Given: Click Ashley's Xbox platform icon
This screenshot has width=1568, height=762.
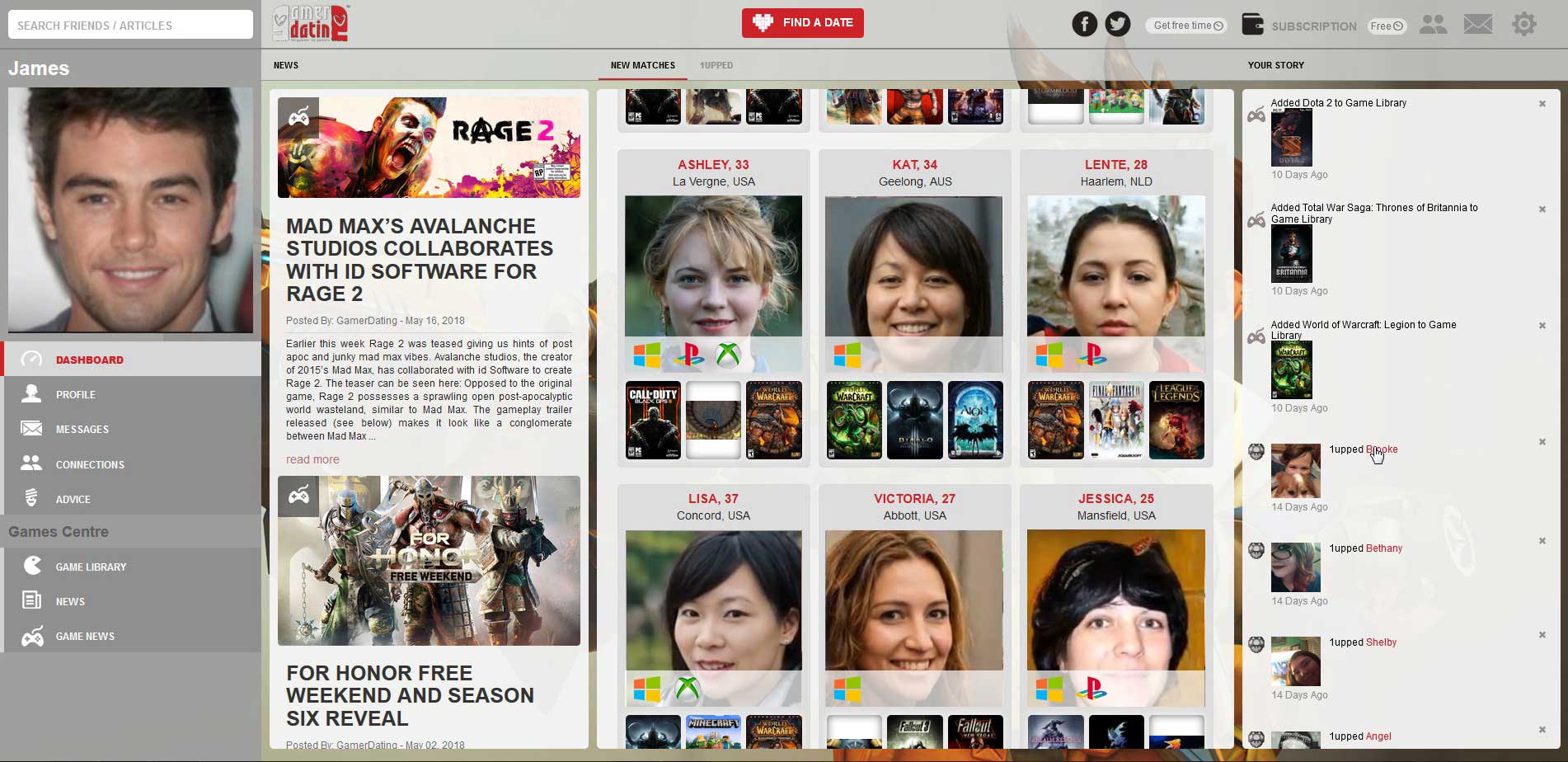Looking at the screenshot, I should point(728,355).
